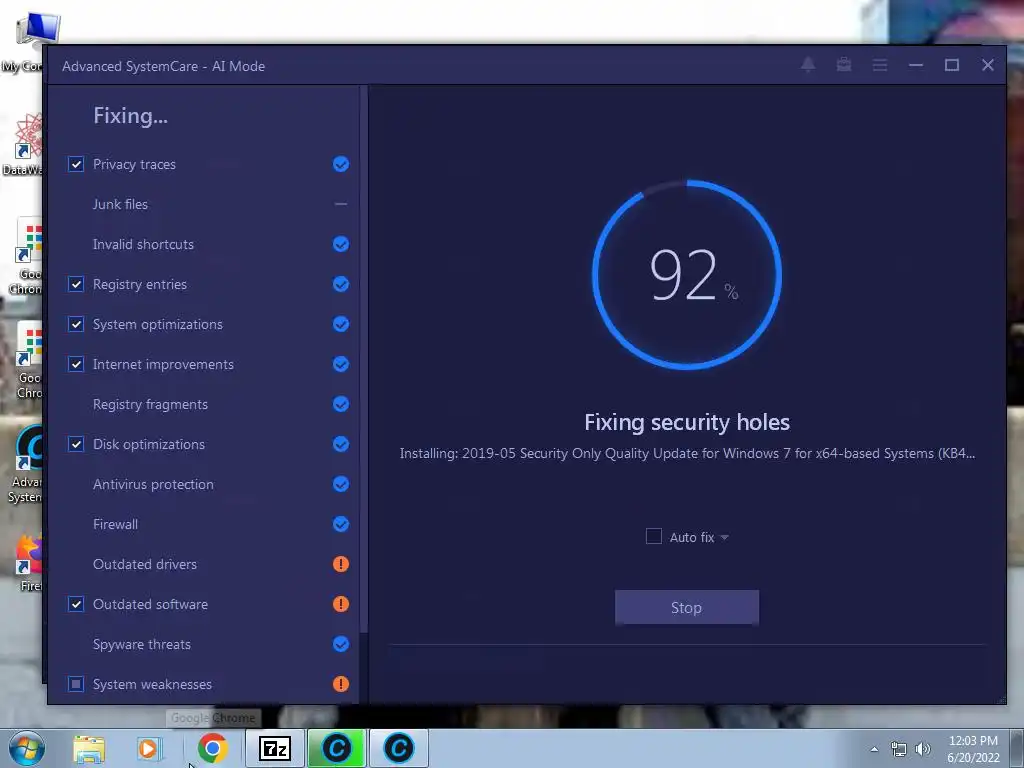Enable the Auto fix checkbox
This screenshot has height=768, width=1024.
653,536
